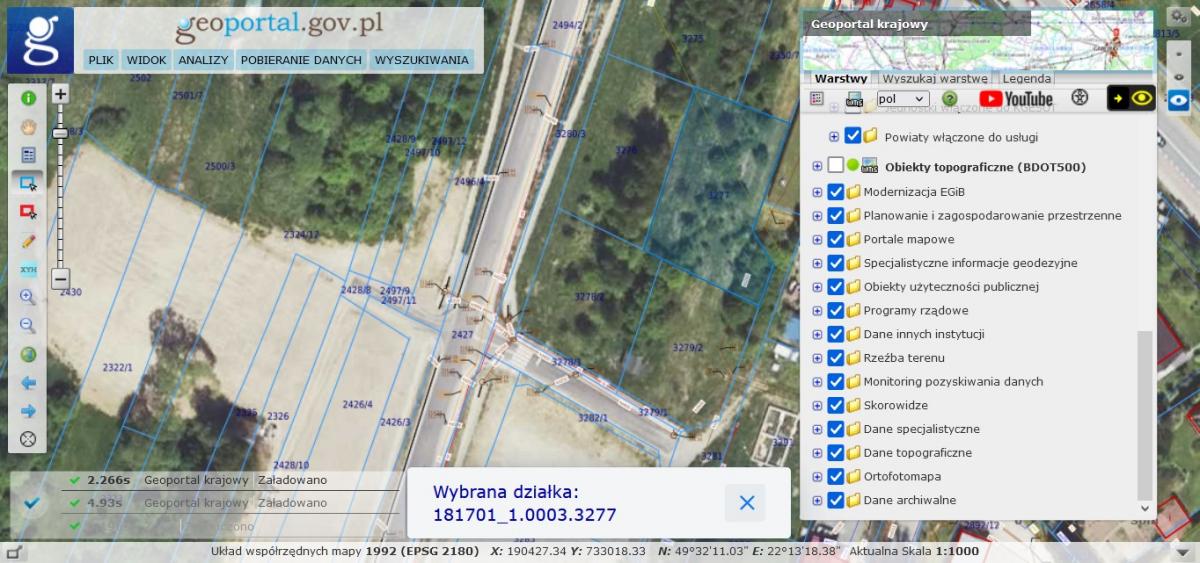Click the BDOT500 WMS layer icon
This screenshot has height=563, width=1200.
pos(869,166)
